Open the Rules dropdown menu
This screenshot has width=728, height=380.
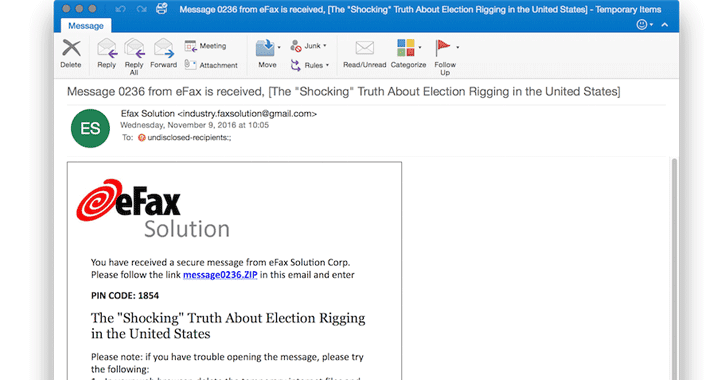[x=327, y=65]
